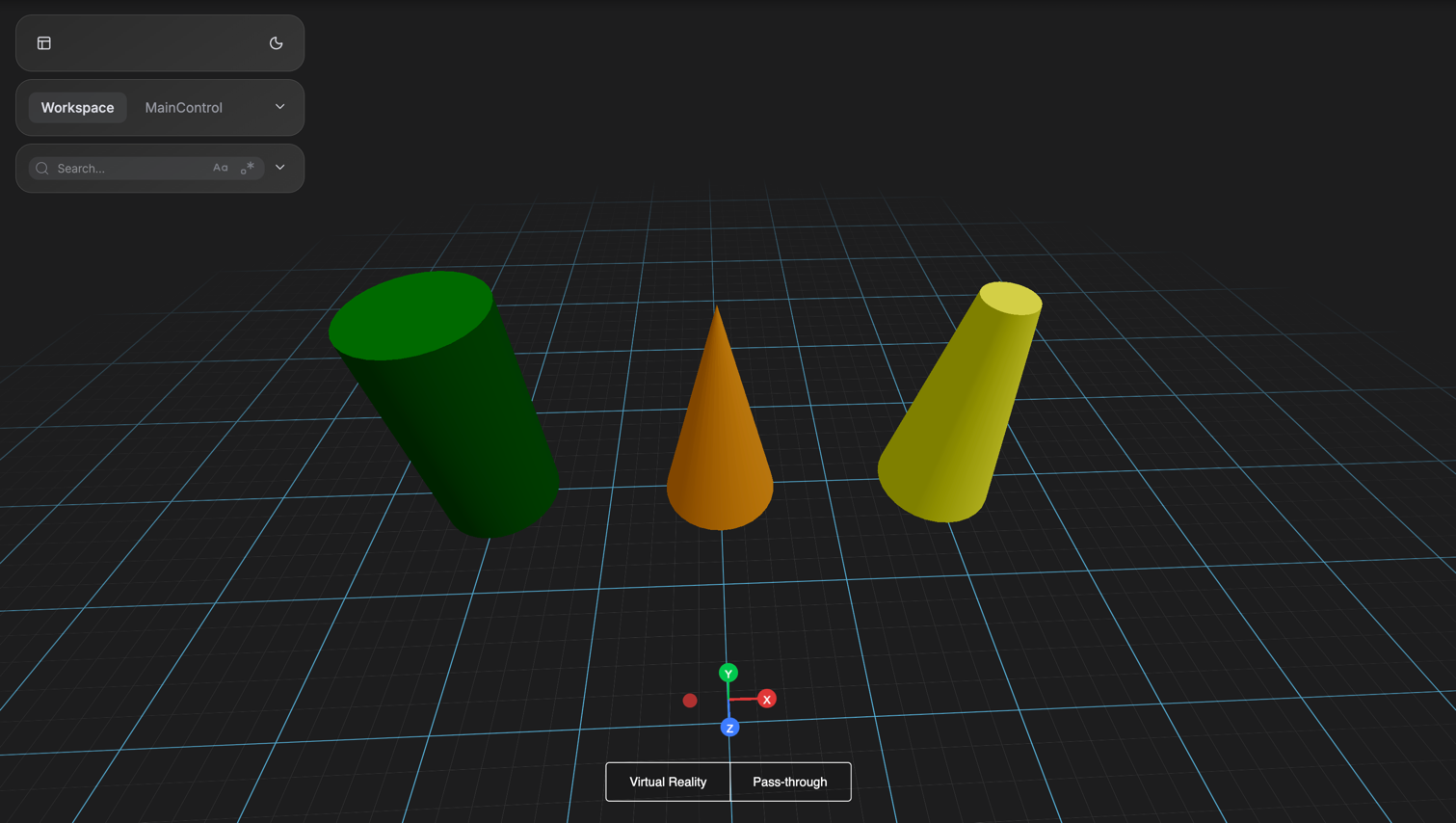This screenshot has height=823, width=1456.
Task: Start Pass-through mode
Action: point(790,782)
